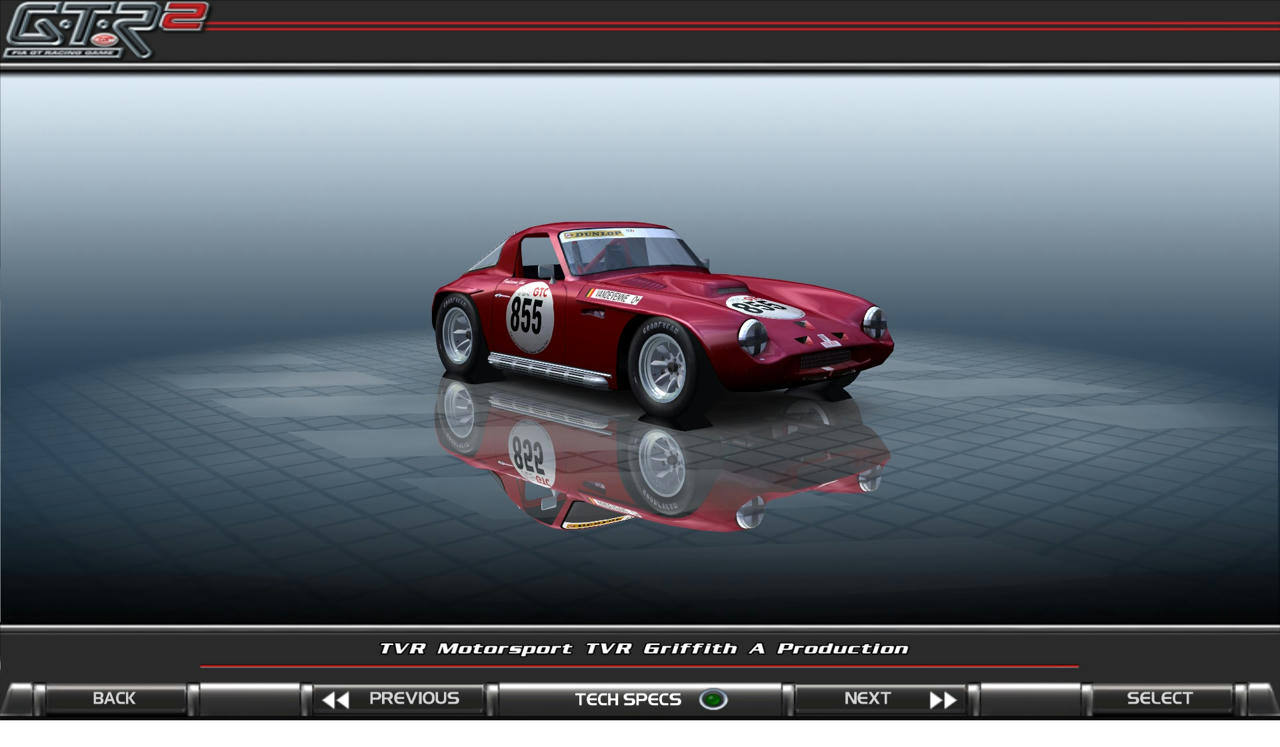Open TECH SPECS panel

(x=640, y=699)
